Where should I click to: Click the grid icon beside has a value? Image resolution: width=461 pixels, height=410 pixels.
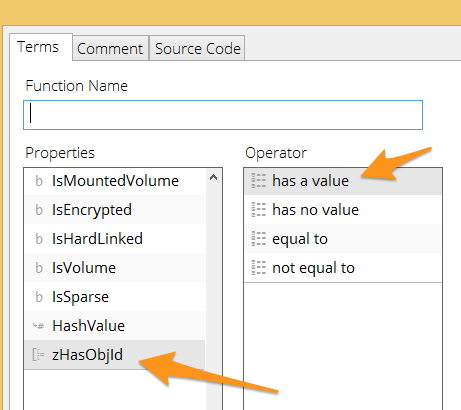(258, 181)
